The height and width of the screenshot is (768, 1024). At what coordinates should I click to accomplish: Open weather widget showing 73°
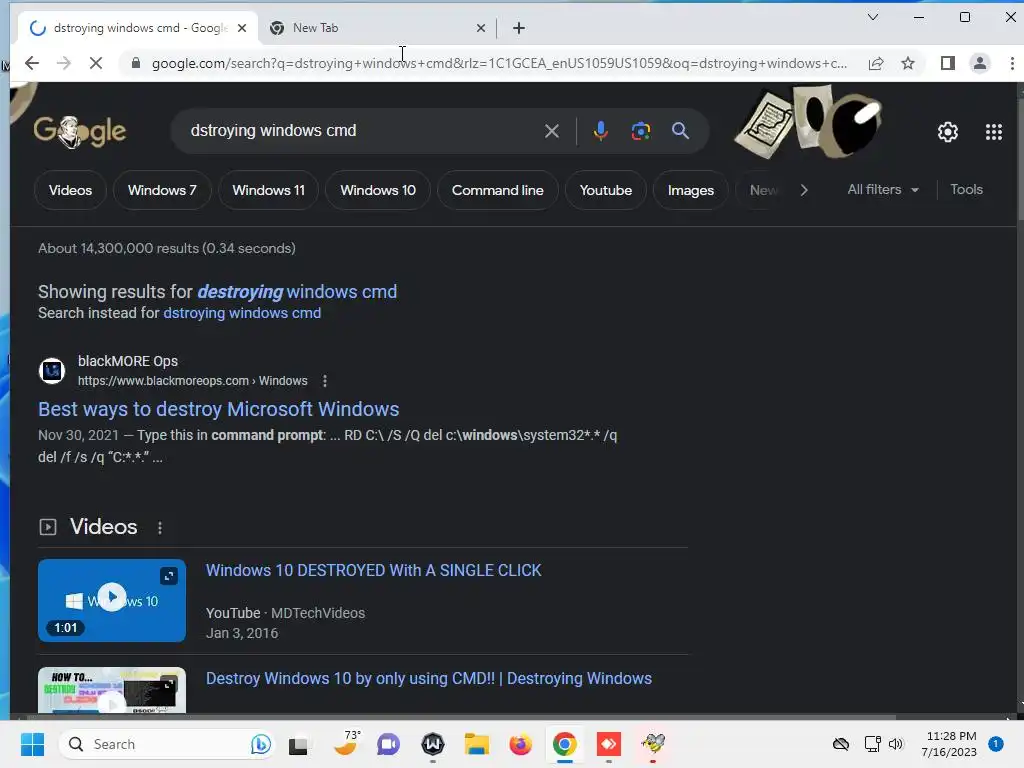point(346,743)
